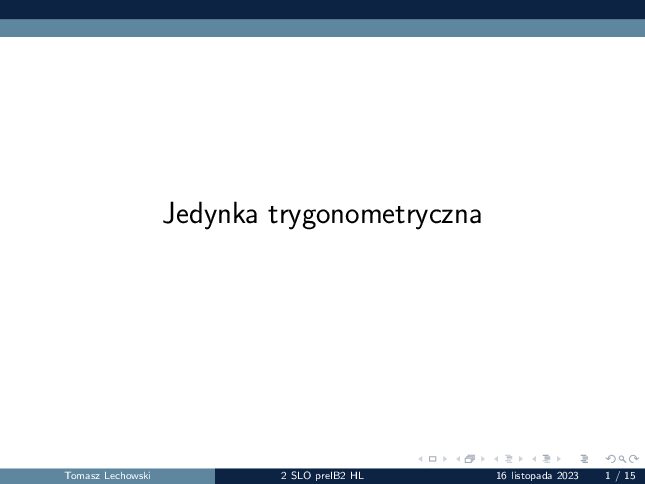Click the stacked frames navigation icon
This screenshot has height=484, width=645.
470,459
